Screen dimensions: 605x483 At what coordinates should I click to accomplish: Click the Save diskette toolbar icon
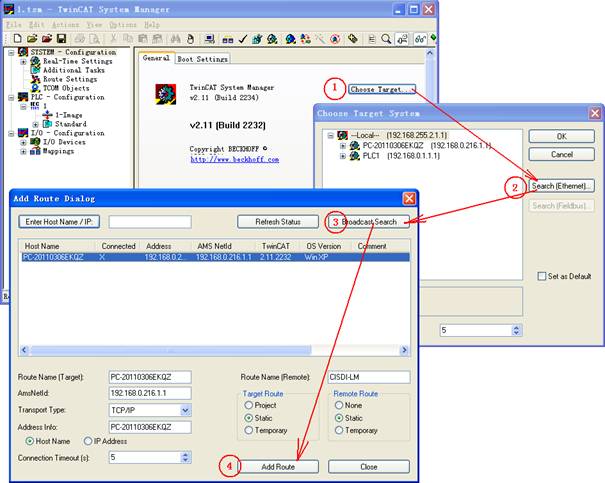[62, 38]
